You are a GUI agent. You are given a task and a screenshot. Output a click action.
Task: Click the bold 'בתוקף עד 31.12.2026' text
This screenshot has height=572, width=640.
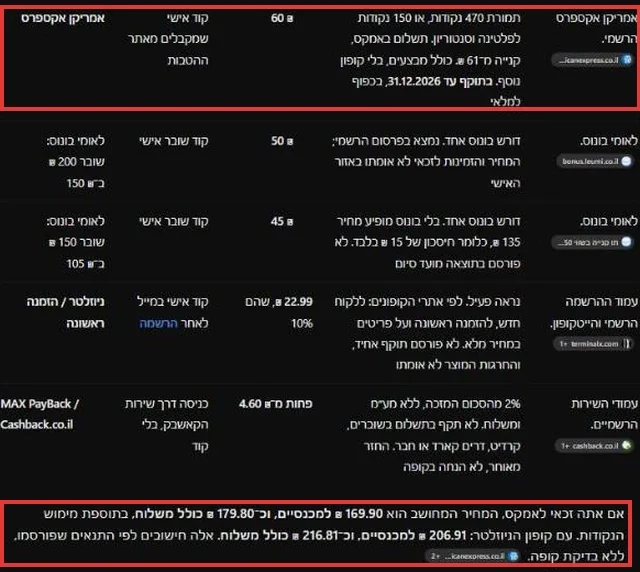(x=440, y=81)
